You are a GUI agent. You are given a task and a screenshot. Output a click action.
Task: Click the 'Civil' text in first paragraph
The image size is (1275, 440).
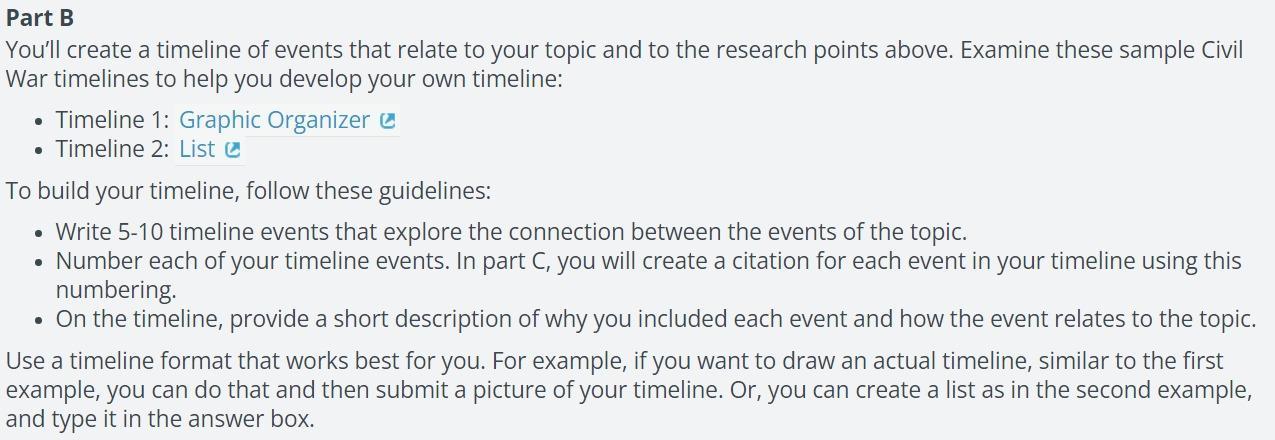[1222, 50]
